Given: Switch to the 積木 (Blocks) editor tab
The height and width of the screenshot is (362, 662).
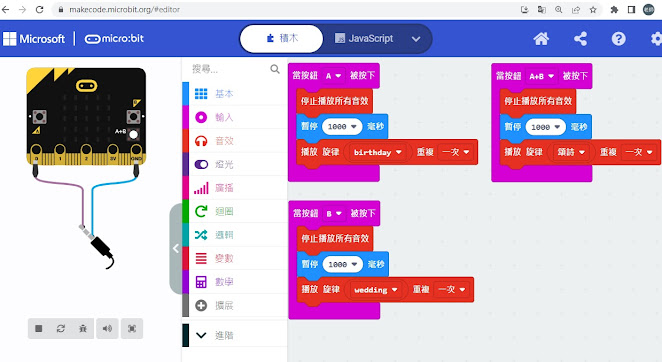Looking at the screenshot, I should 282,38.
